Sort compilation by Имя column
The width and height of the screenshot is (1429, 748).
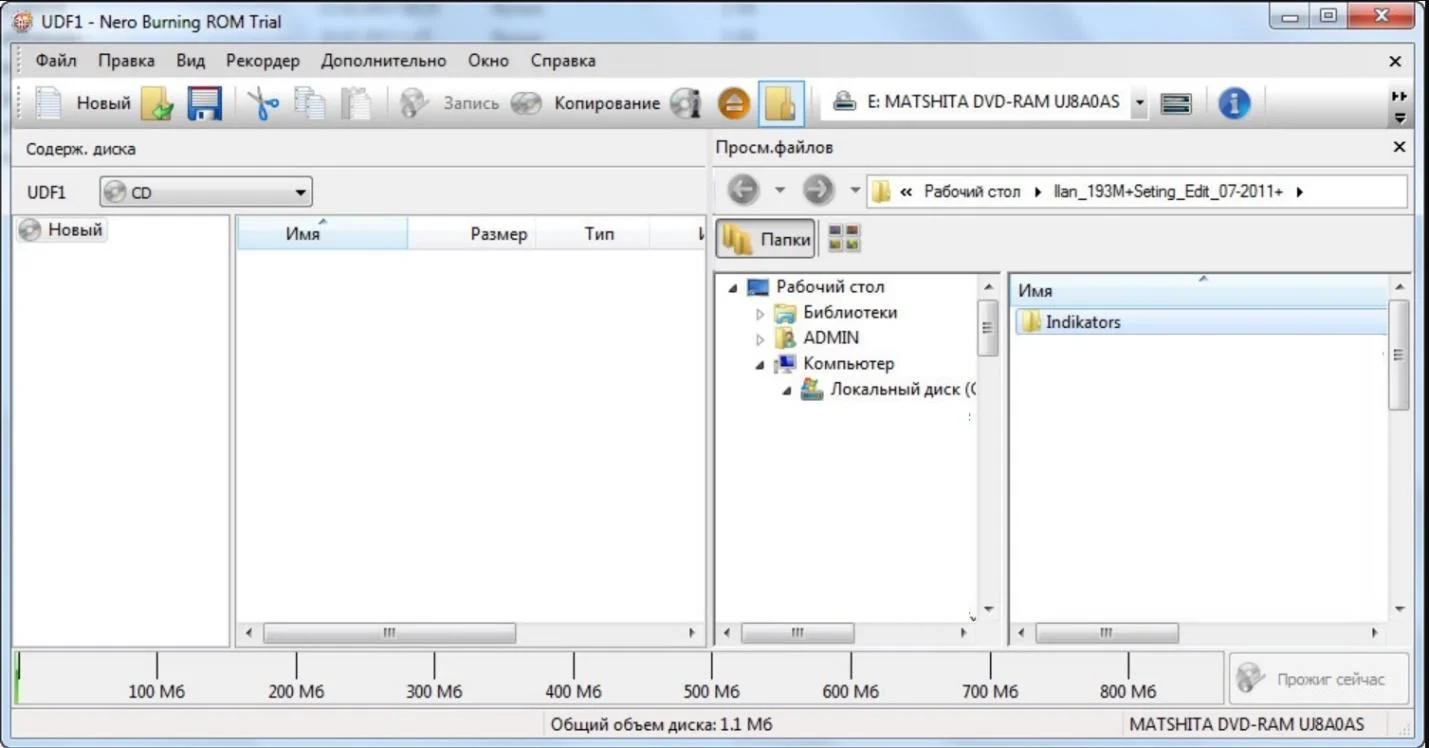[x=322, y=234]
